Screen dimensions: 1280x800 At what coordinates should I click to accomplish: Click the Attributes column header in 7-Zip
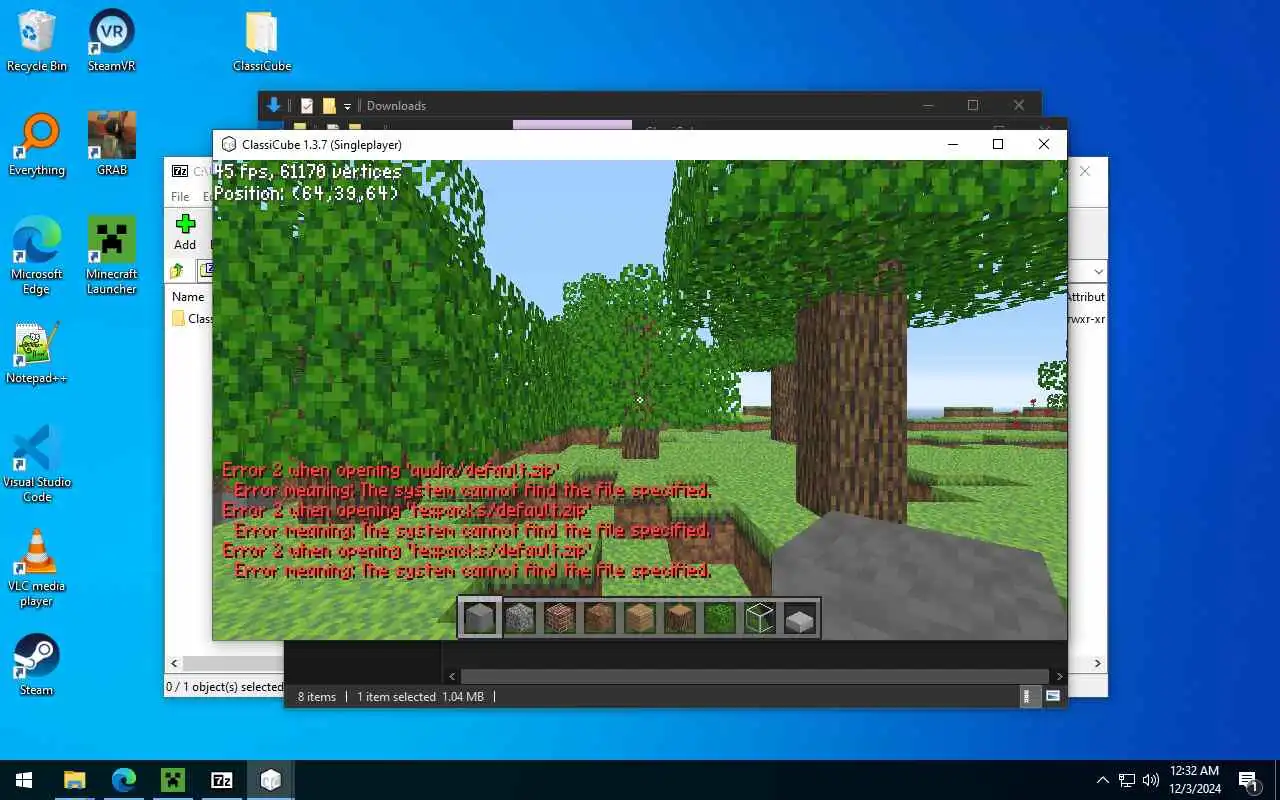tap(1086, 297)
